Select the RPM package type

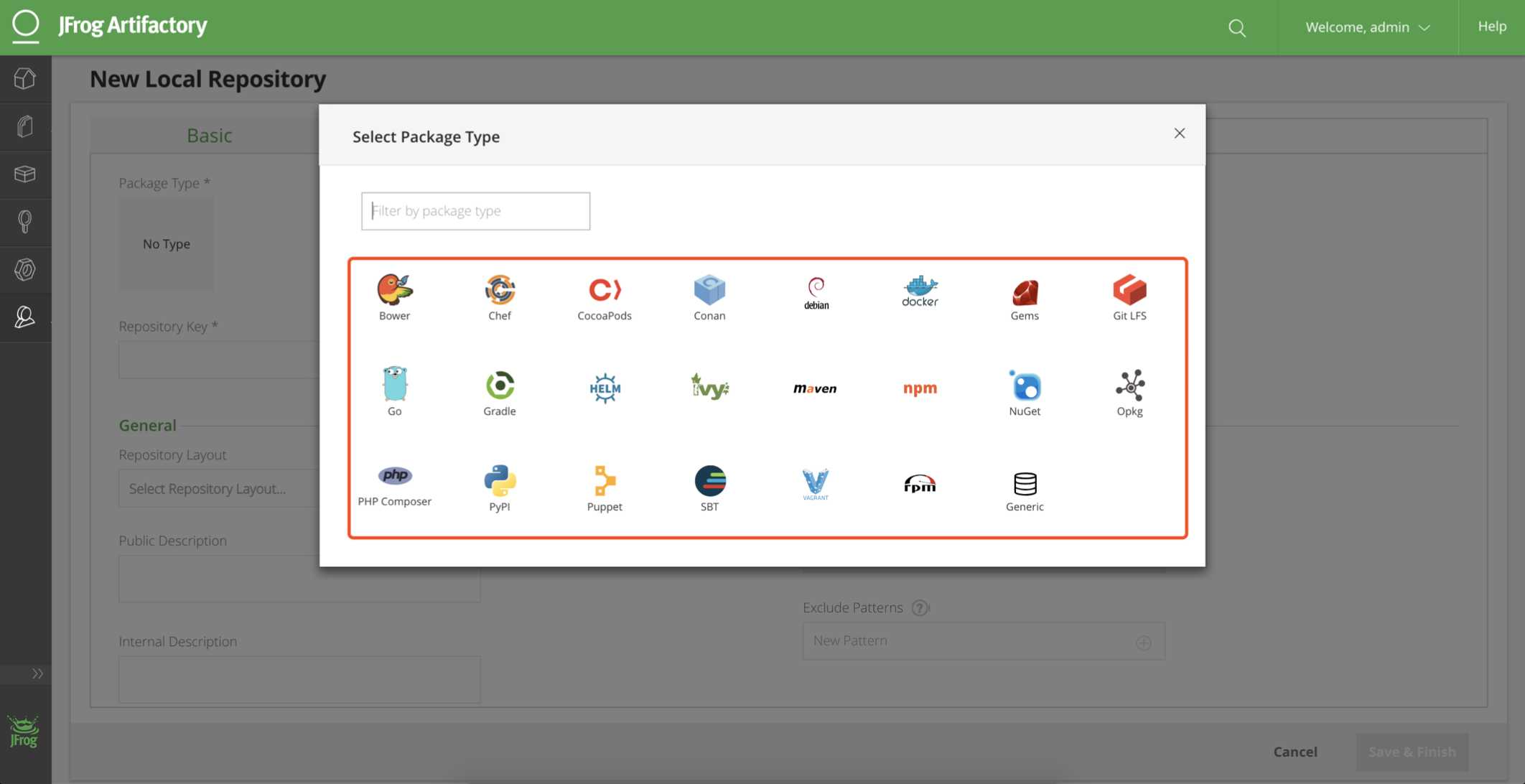920,484
